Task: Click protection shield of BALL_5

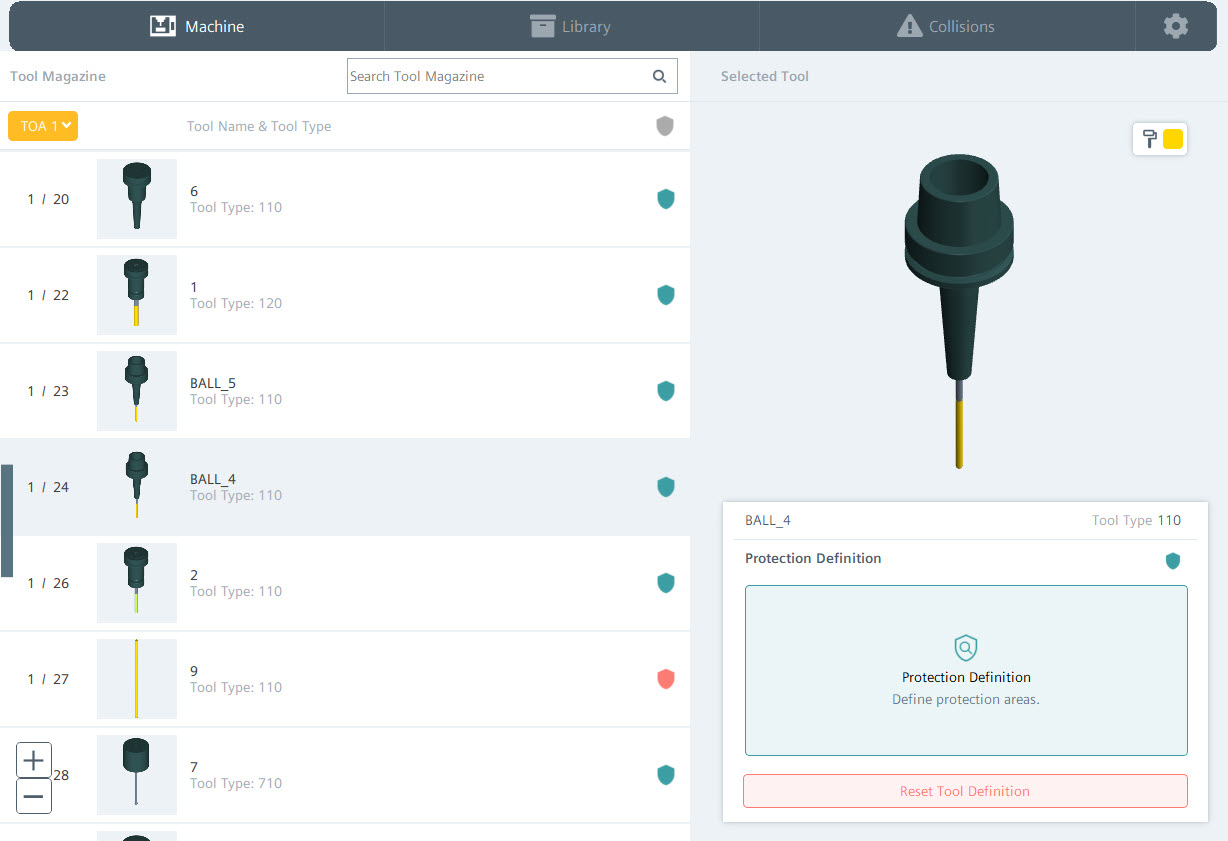Action: pyautogui.click(x=666, y=391)
